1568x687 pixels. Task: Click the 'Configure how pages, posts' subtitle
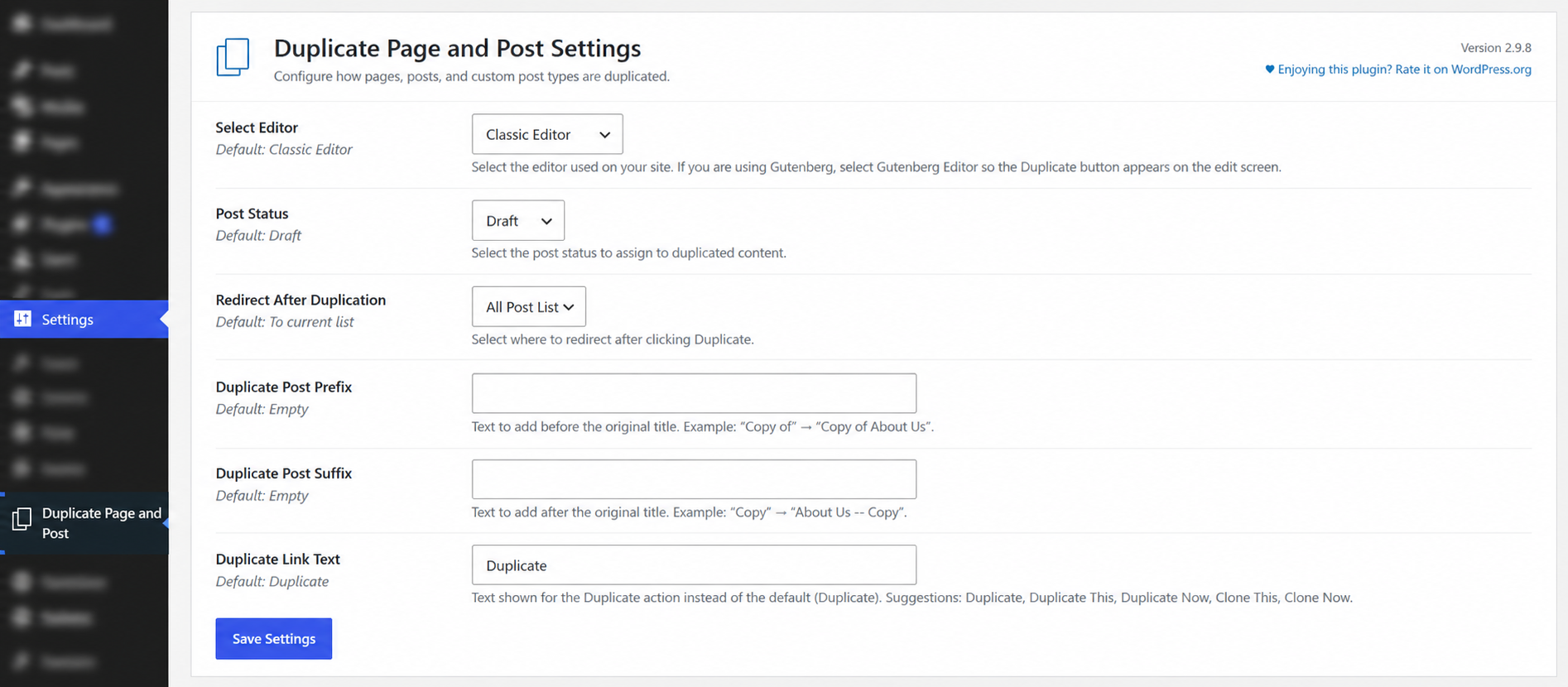click(x=472, y=76)
